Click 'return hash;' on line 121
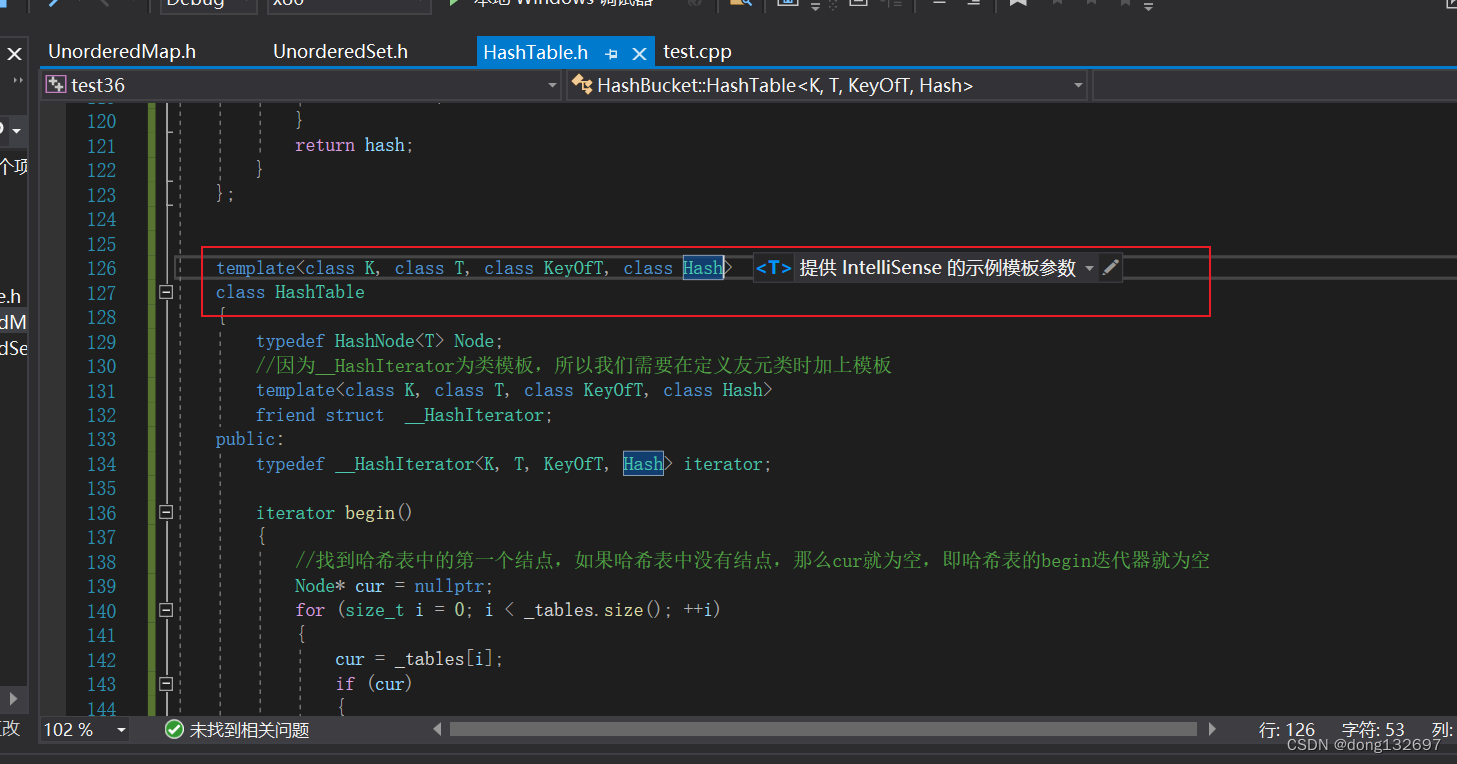 coord(354,146)
